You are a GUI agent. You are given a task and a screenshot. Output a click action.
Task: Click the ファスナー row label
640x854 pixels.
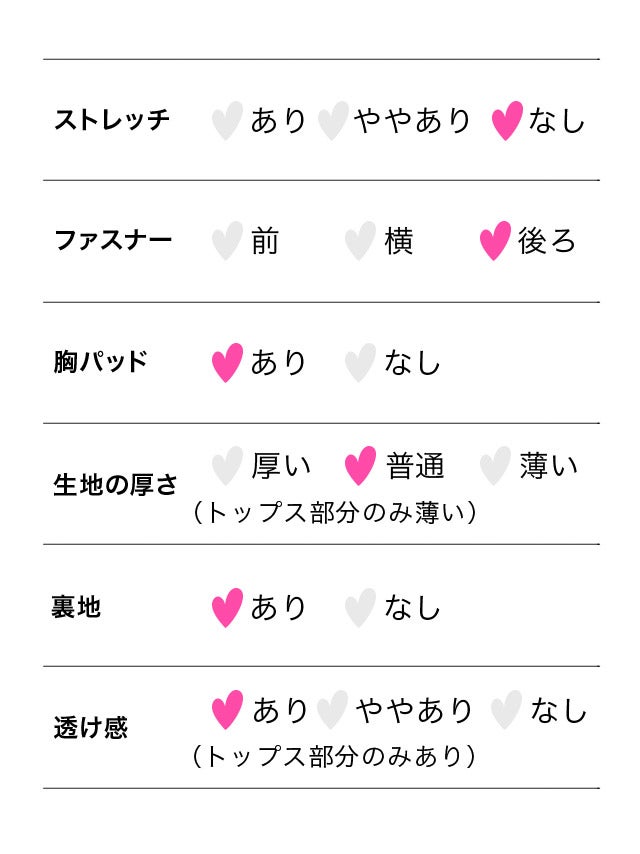113,241
